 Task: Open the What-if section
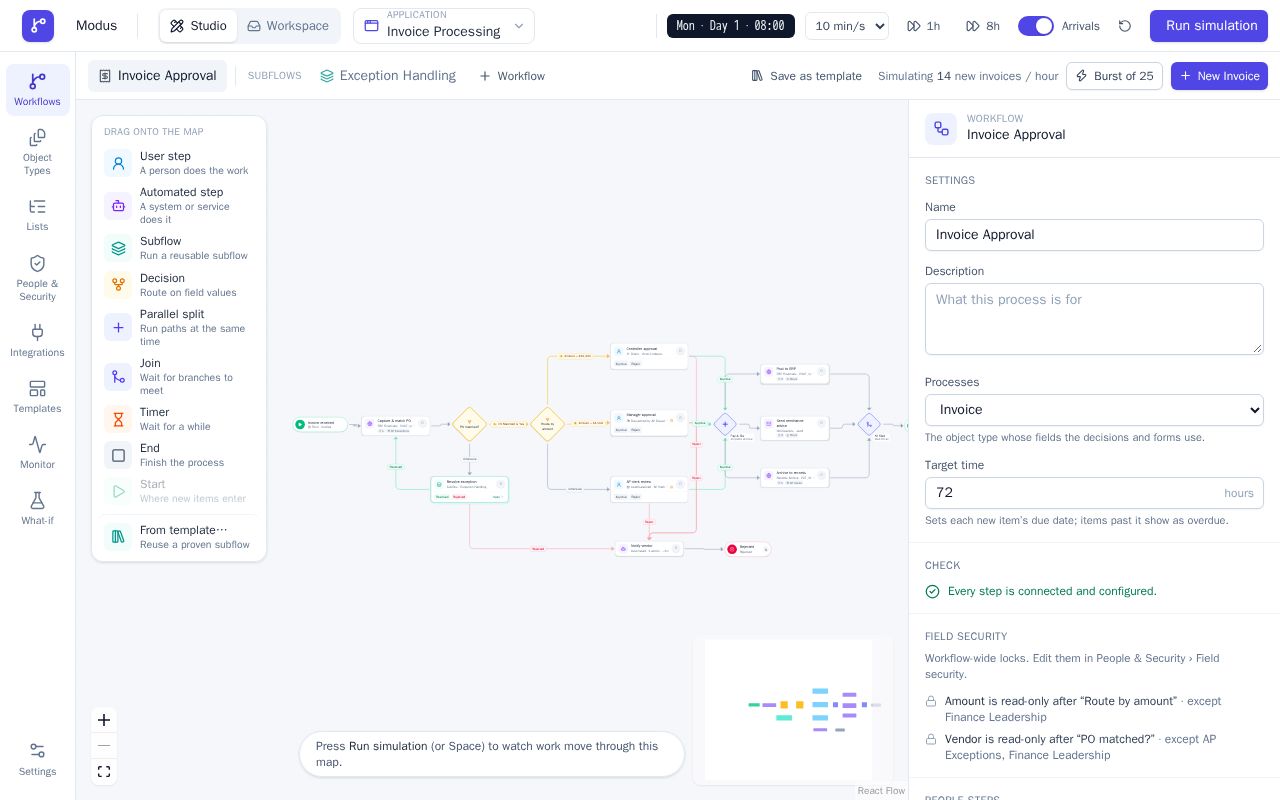click(x=38, y=509)
